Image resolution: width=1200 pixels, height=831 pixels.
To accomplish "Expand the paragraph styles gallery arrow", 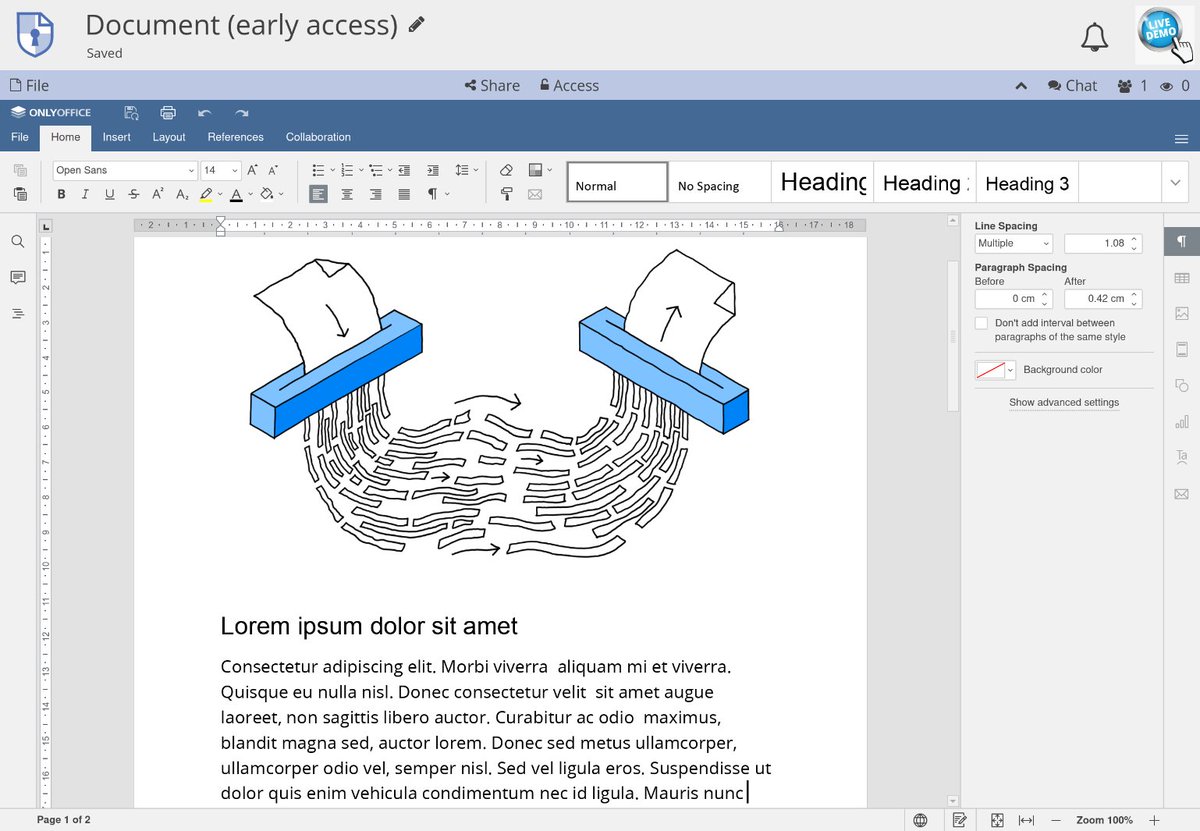I will pos(1175,182).
